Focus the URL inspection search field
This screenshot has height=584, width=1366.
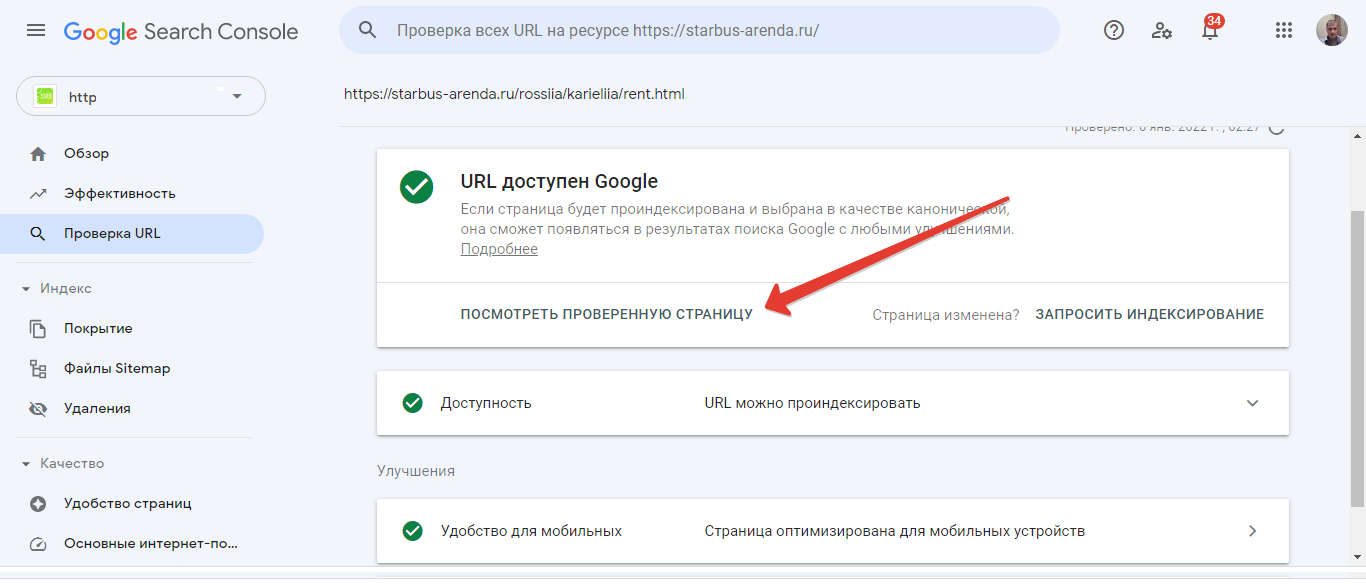699,30
